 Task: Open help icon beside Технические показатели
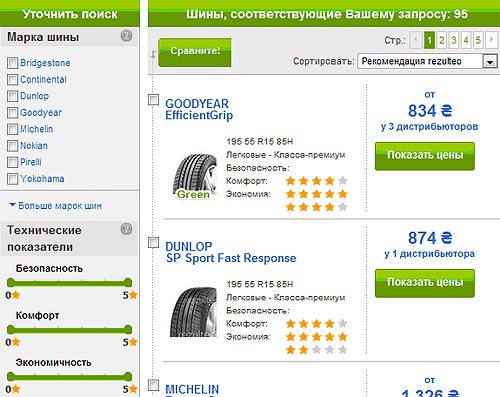[126, 229]
